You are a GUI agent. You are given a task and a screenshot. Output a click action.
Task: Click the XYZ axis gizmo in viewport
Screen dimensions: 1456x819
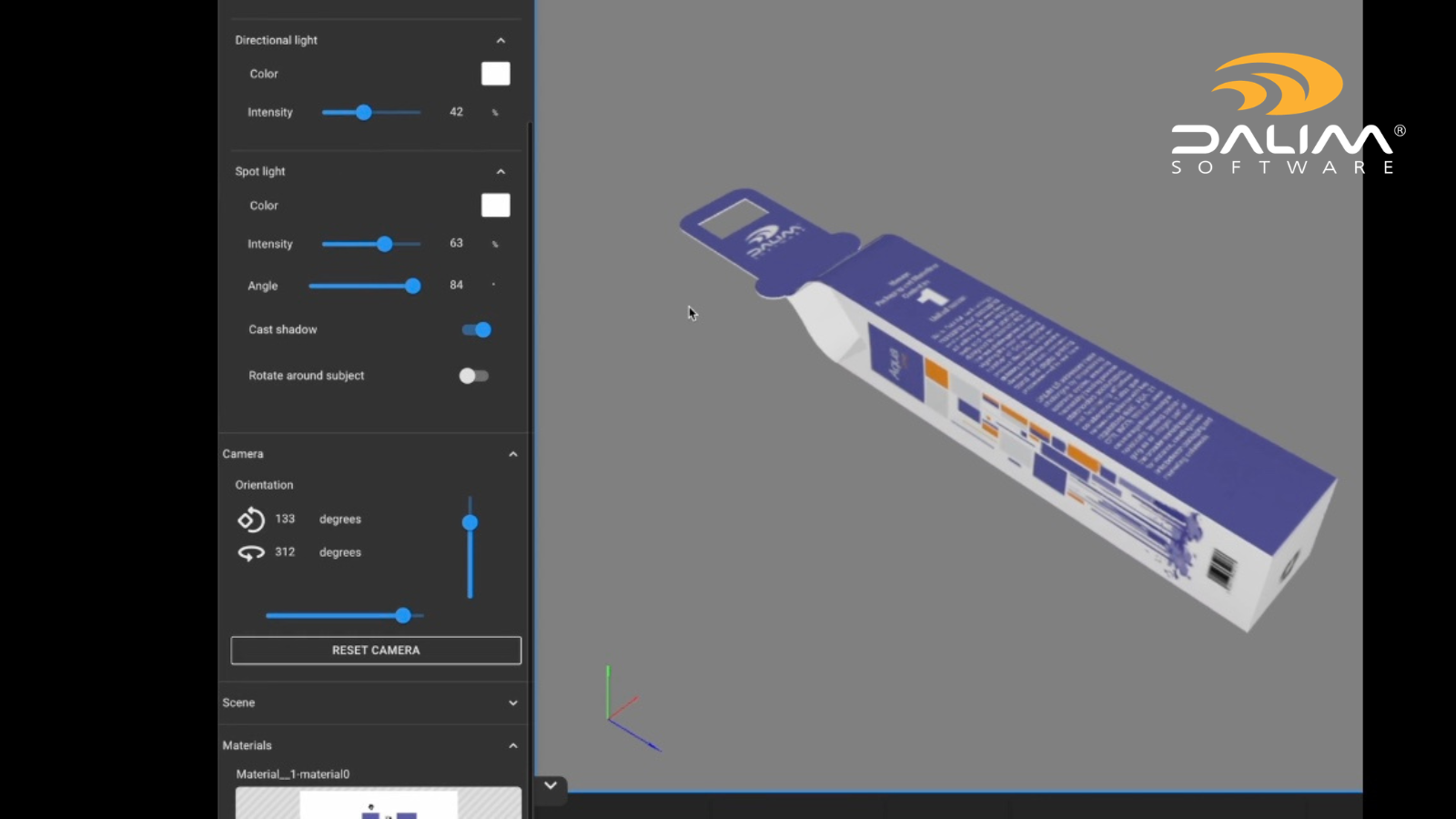[633, 709]
